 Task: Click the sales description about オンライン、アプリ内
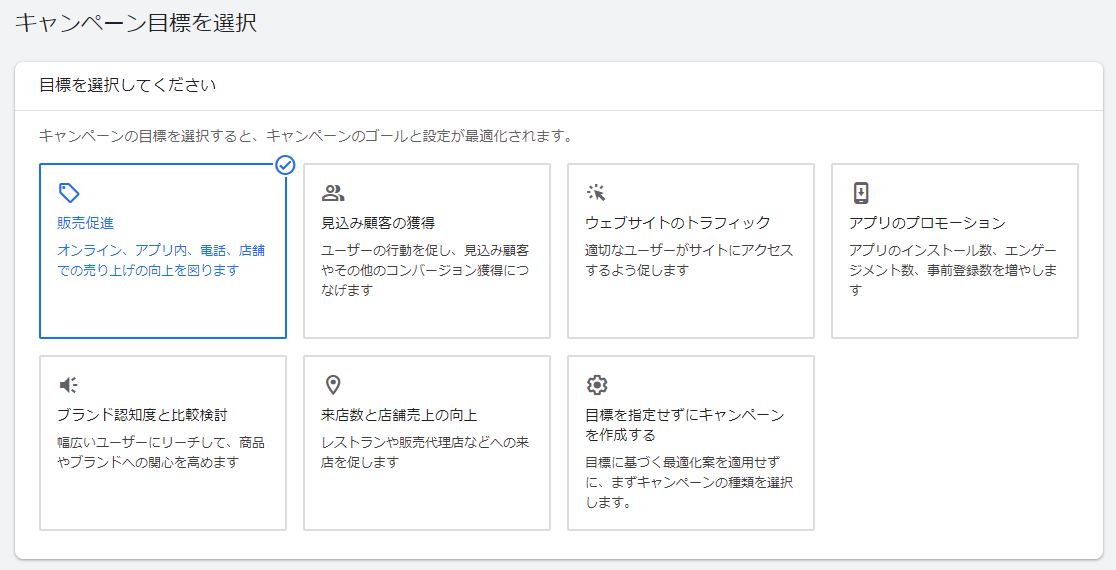[161, 260]
